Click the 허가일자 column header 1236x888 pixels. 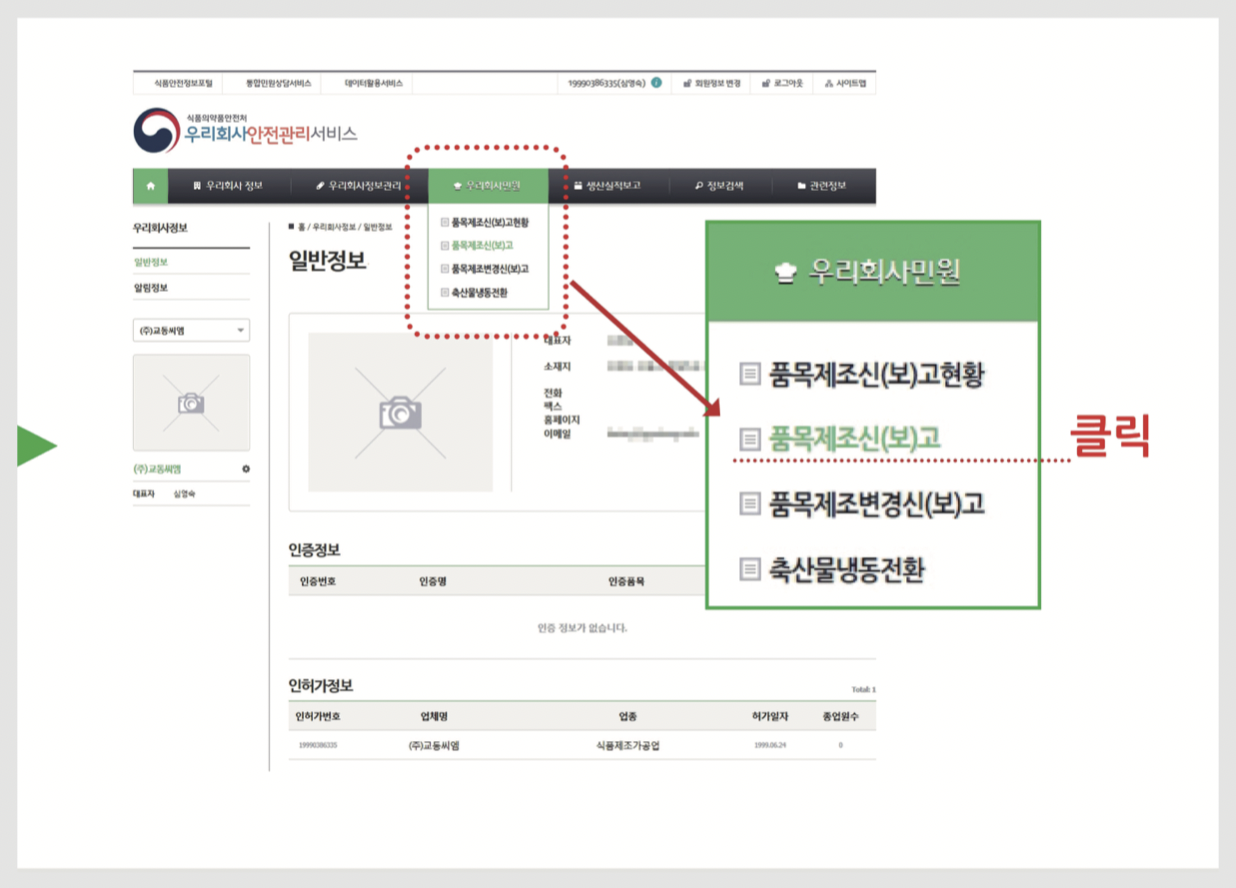click(770, 717)
